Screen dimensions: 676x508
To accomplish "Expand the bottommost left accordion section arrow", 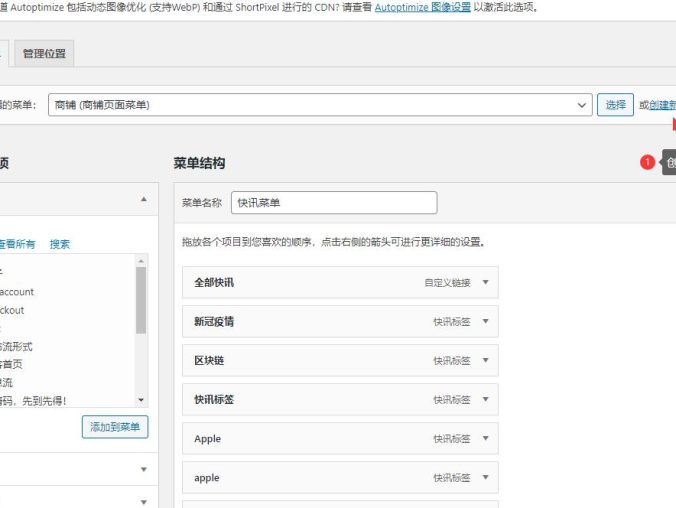I will (144, 502).
